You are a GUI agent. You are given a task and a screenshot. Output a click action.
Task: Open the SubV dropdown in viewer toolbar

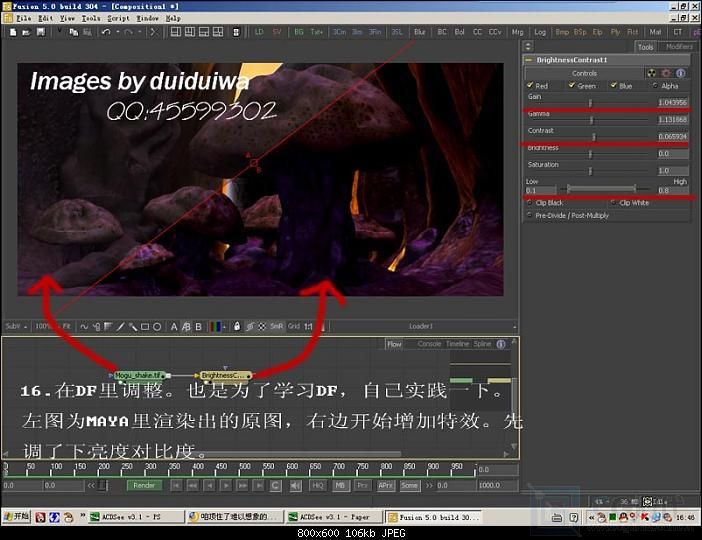coord(16,327)
